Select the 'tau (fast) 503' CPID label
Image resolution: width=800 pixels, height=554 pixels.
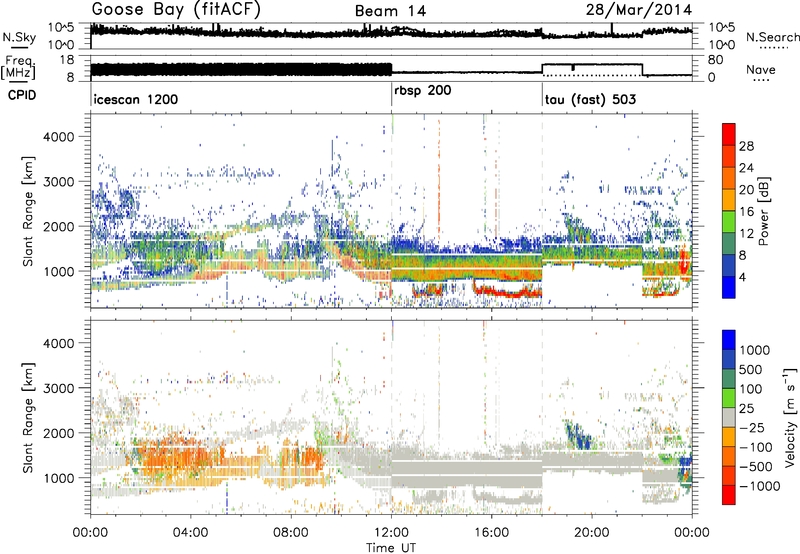pos(590,99)
